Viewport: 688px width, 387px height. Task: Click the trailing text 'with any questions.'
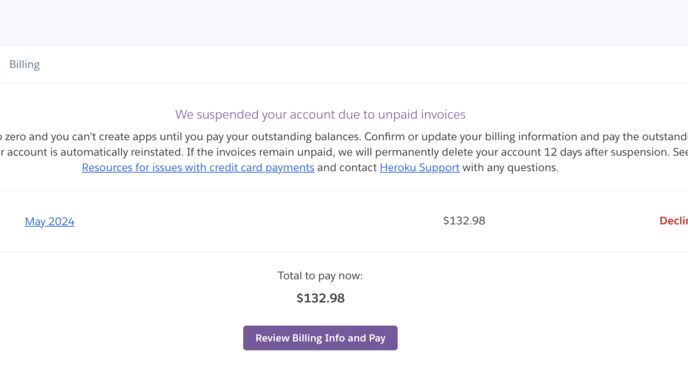coord(511,168)
